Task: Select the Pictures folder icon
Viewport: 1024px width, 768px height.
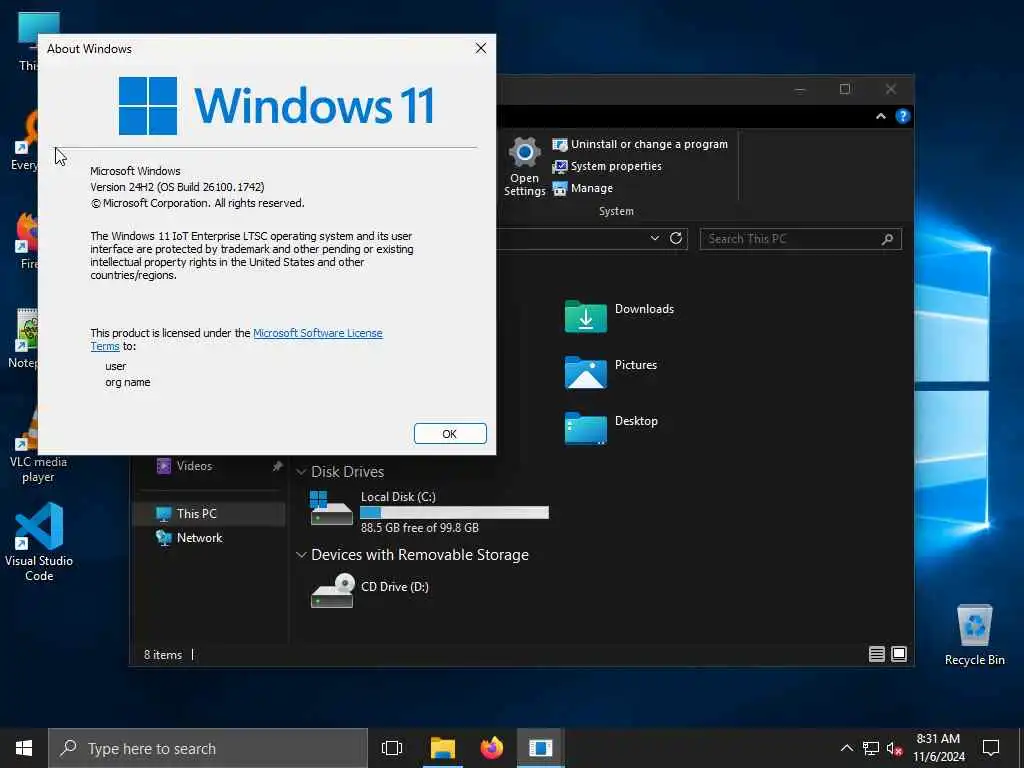Action: [585, 373]
